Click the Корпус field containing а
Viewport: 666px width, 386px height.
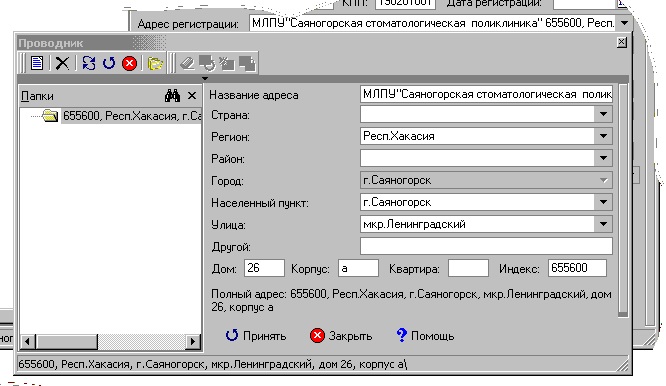pyautogui.click(x=358, y=268)
